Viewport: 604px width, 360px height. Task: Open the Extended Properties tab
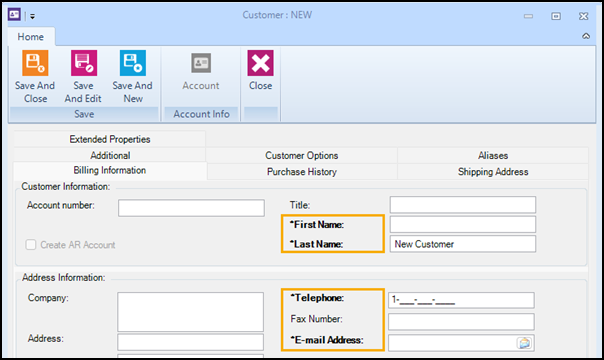coord(110,139)
